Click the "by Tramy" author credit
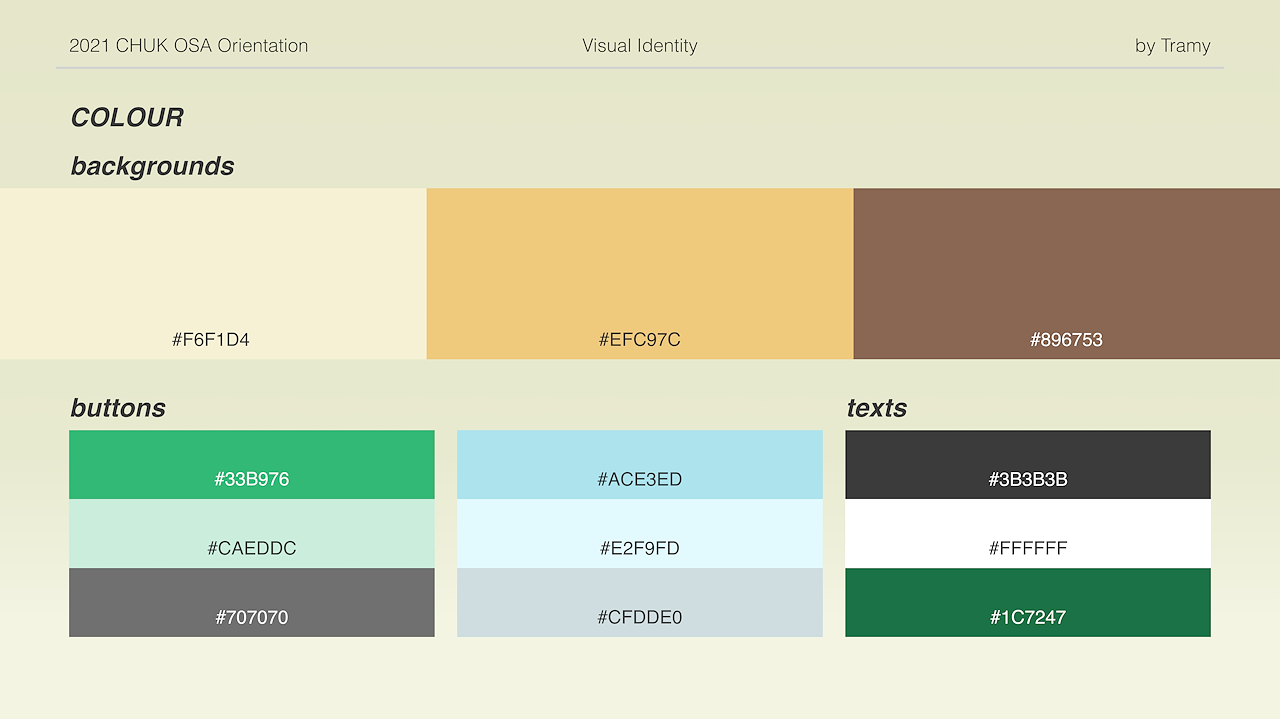This screenshot has width=1280, height=719. tap(1172, 46)
